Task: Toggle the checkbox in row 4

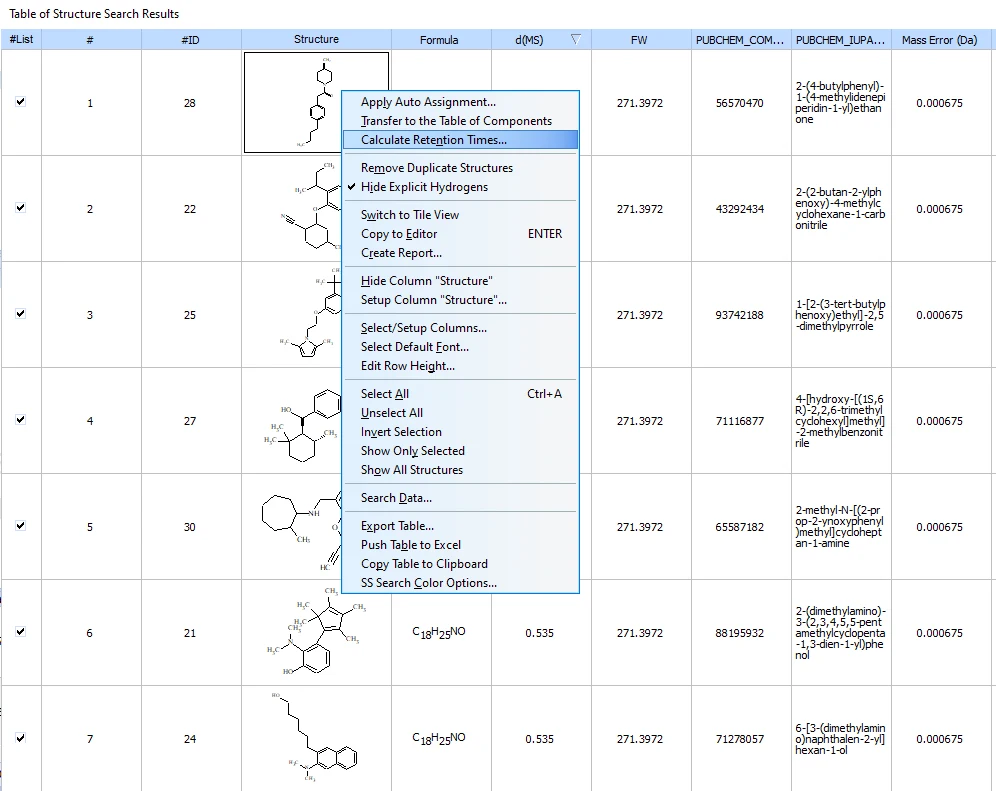Action: (20, 420)
